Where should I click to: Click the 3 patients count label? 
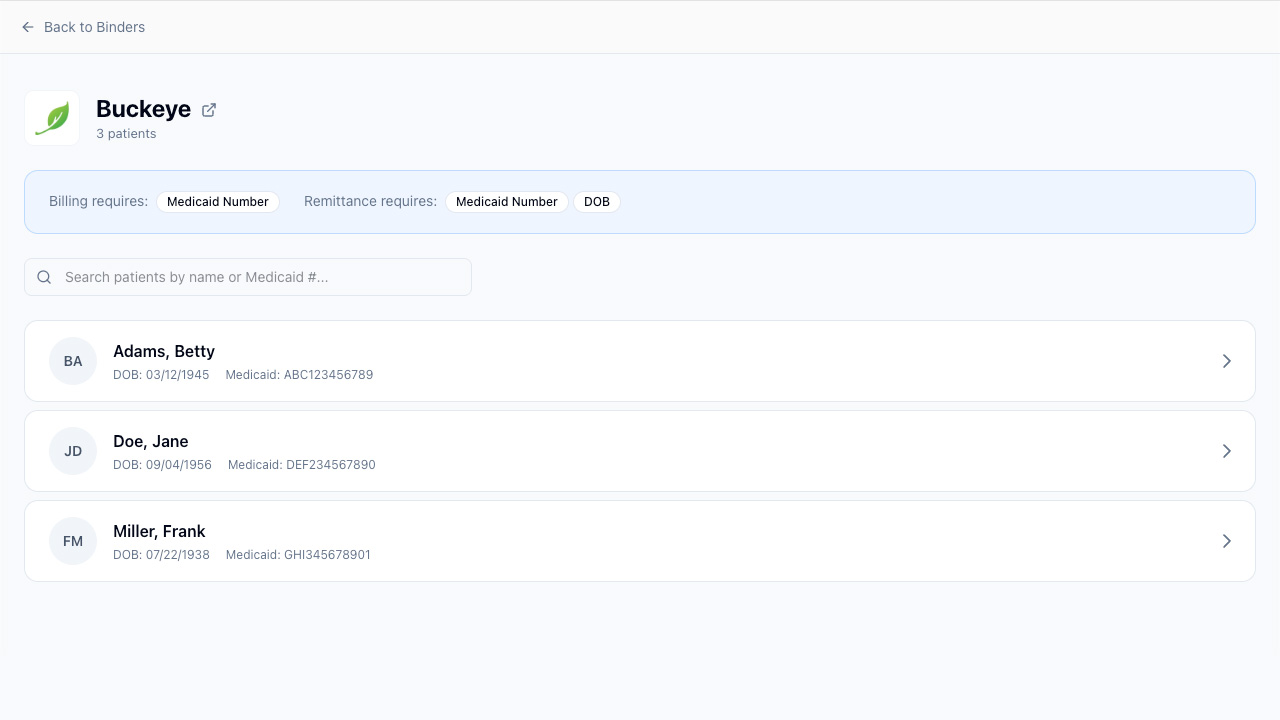point(126,134)
